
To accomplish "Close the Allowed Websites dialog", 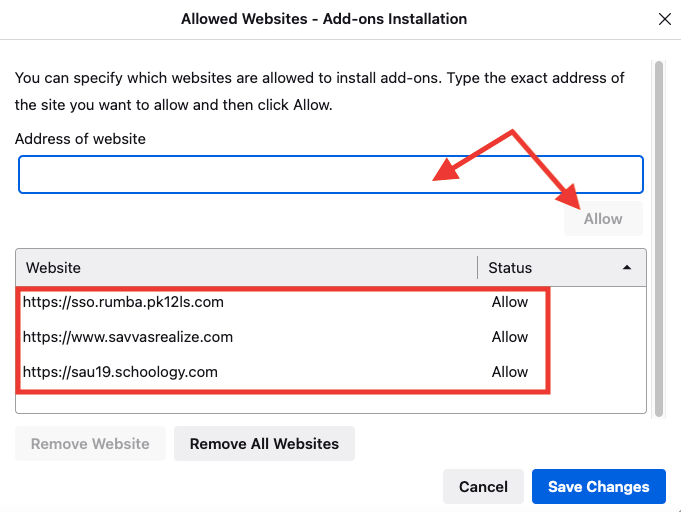I will coord(664,19).
